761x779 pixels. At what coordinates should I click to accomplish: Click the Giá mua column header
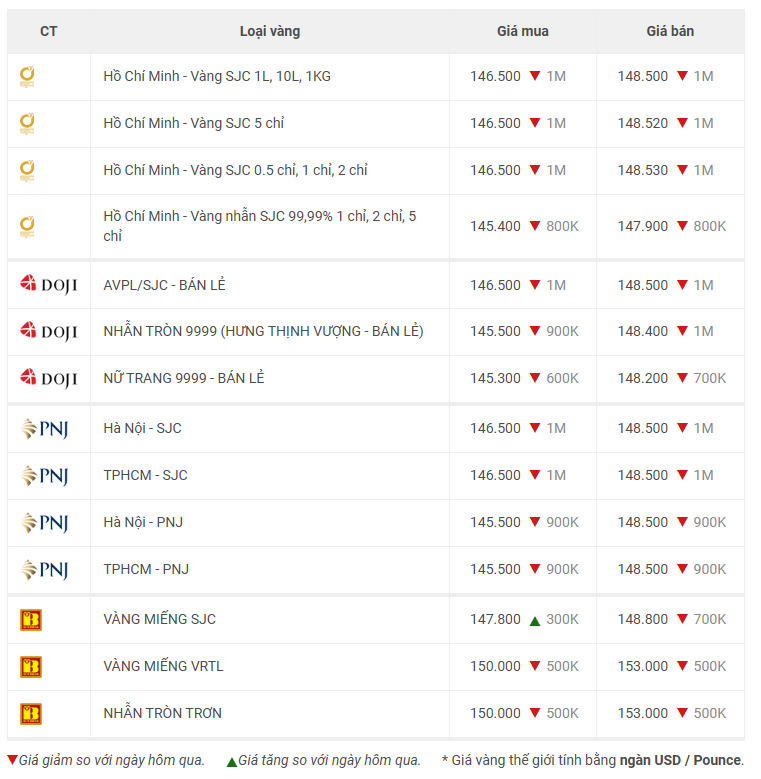pyautogui.click(x=522, y=31)
